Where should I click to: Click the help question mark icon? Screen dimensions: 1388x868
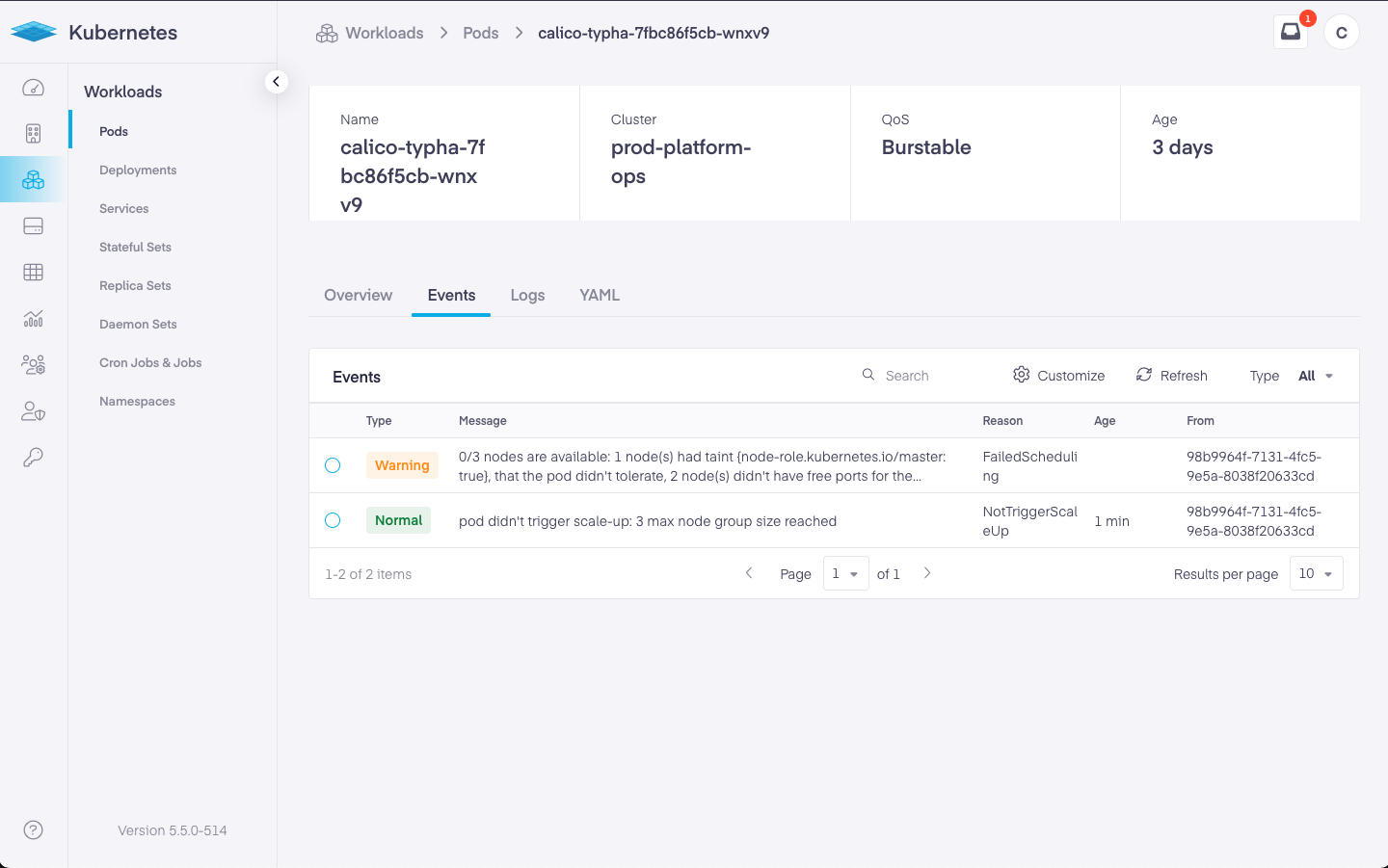pos(33,830)
